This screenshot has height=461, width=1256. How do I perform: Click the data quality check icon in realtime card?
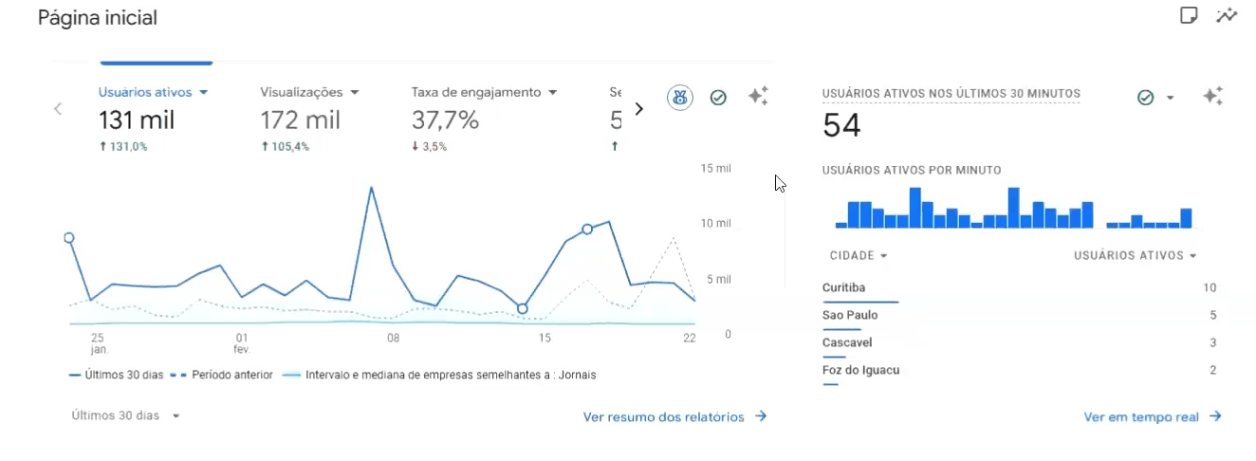coord(1146,97)
